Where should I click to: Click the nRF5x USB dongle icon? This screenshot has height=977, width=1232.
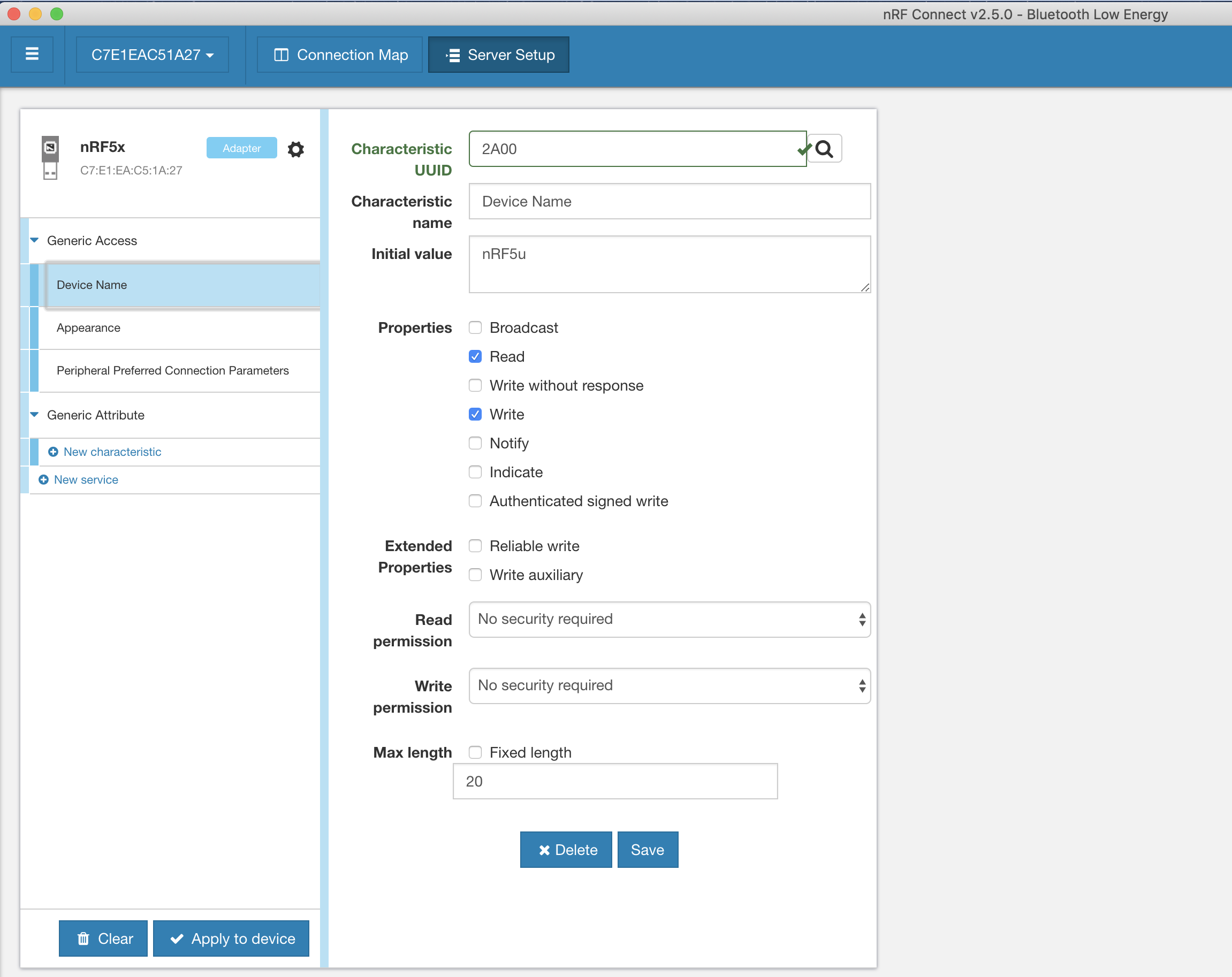click(50, 158)
